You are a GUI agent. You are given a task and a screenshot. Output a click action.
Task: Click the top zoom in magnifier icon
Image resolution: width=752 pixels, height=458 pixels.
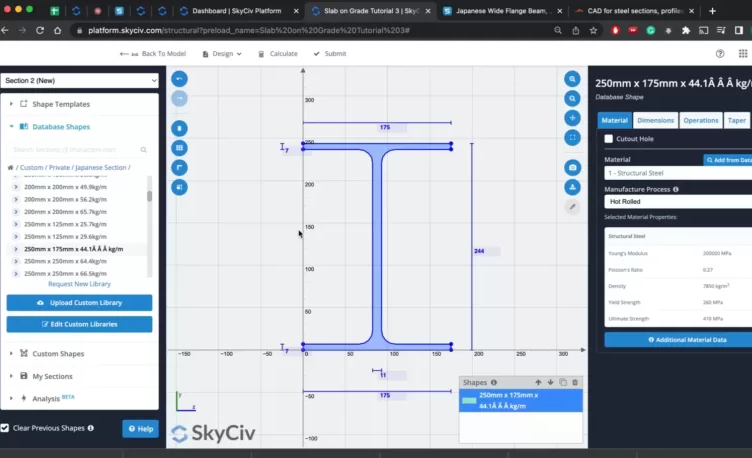572,79
